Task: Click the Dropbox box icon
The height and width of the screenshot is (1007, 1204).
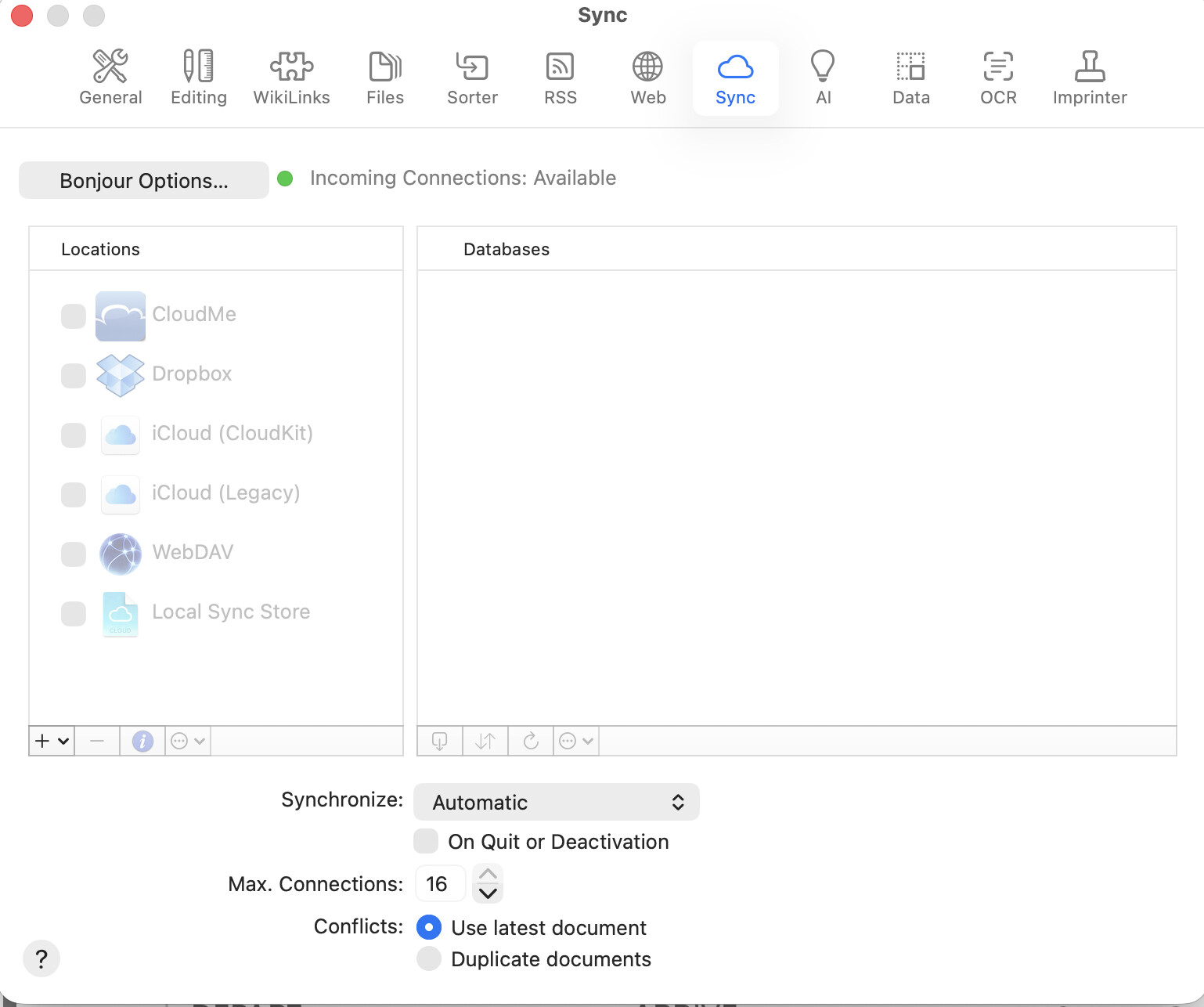Action: tap(121, 375)
